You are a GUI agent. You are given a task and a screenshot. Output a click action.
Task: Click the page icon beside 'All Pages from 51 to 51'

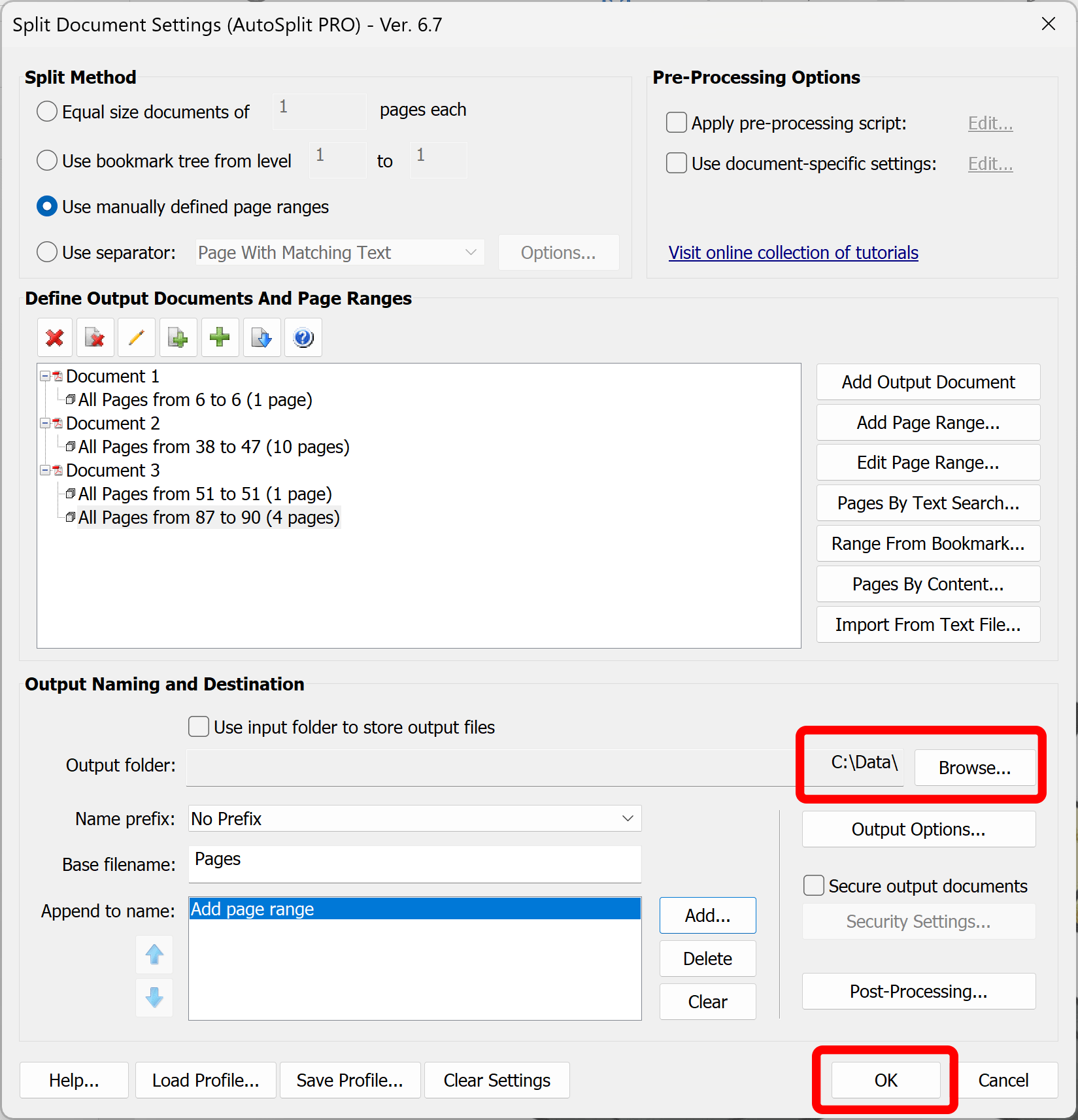point(71,494)
